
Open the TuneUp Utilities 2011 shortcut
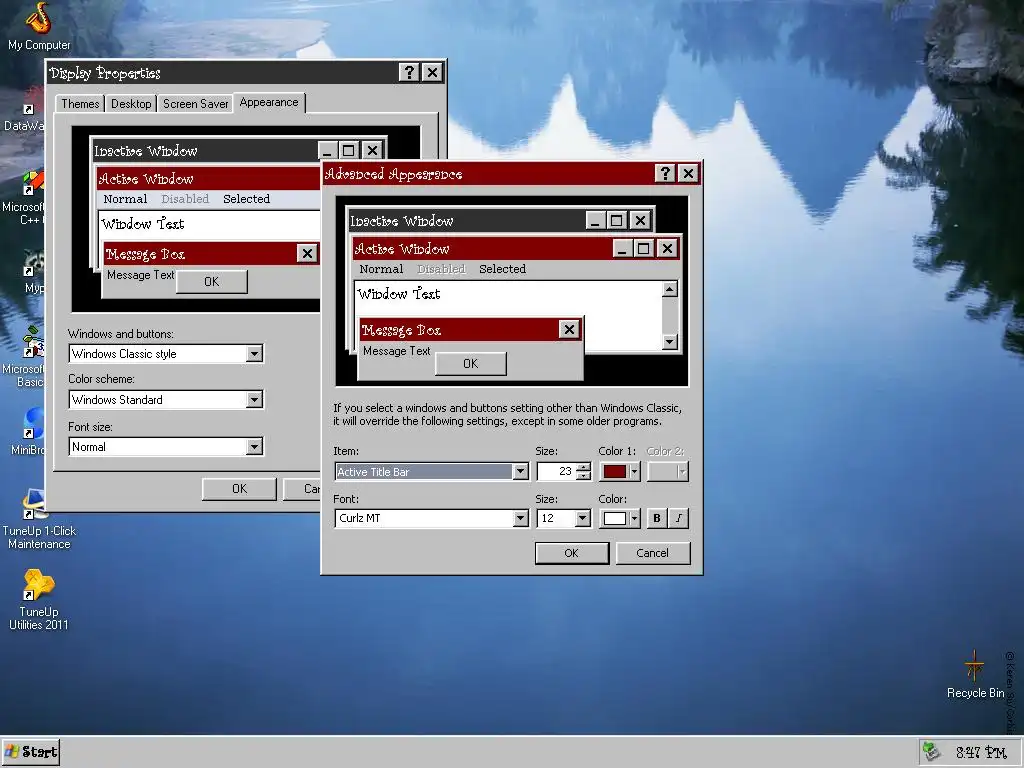tap(39, 600)
